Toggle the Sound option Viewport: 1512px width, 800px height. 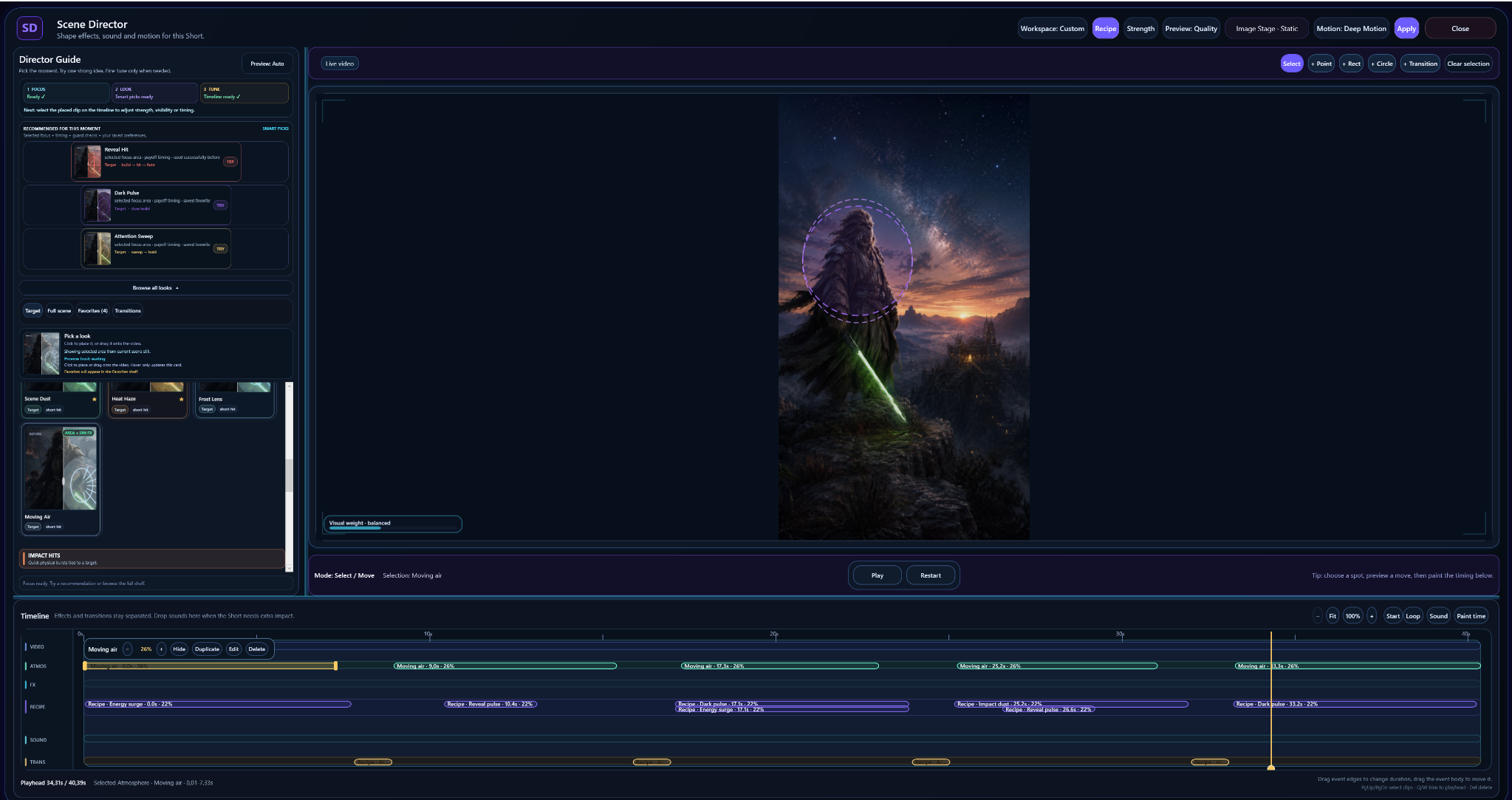pyautogui.click(x=1438, y=616)
